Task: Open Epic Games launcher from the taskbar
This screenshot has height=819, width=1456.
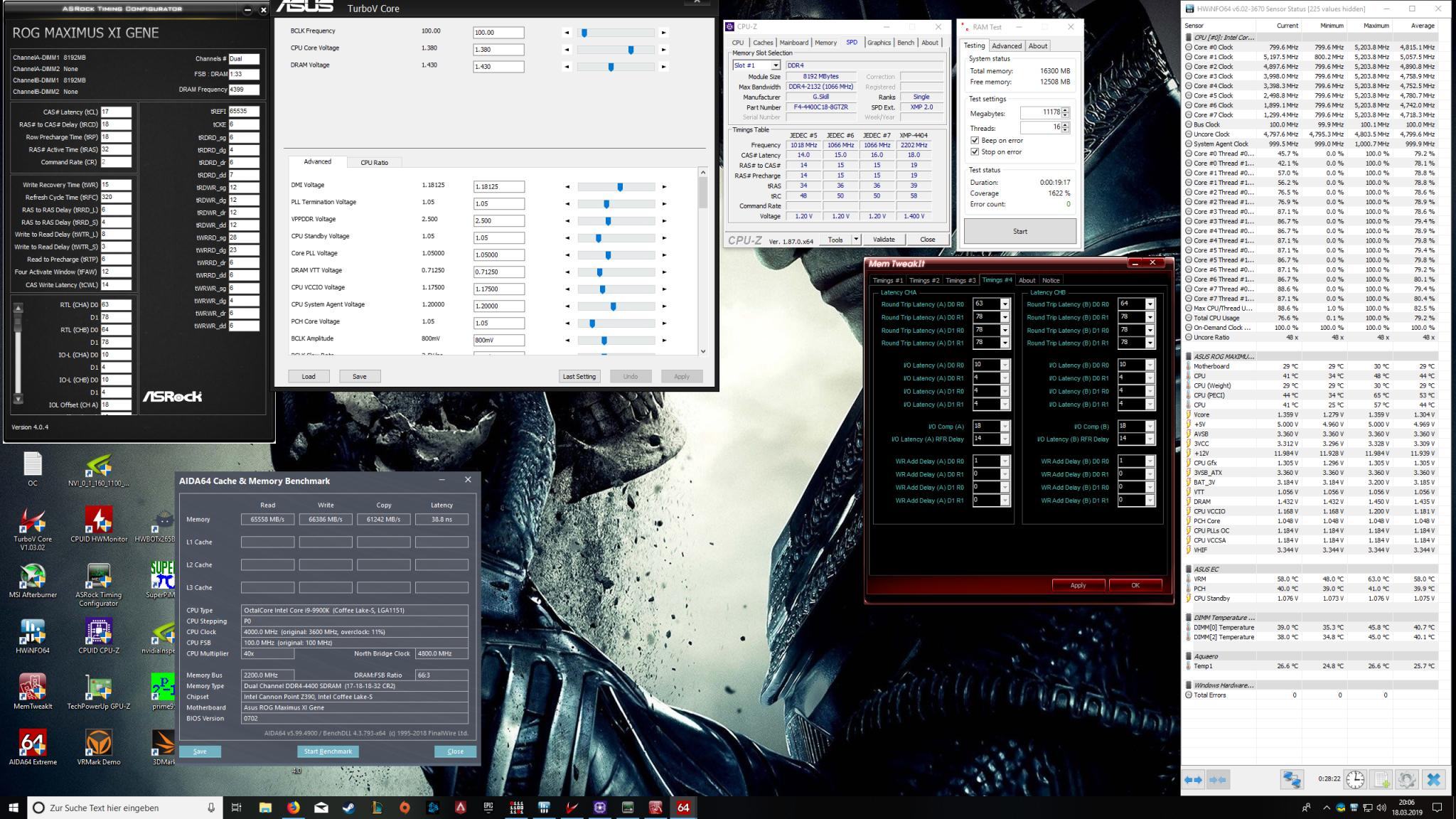Action: coord(488,807)
